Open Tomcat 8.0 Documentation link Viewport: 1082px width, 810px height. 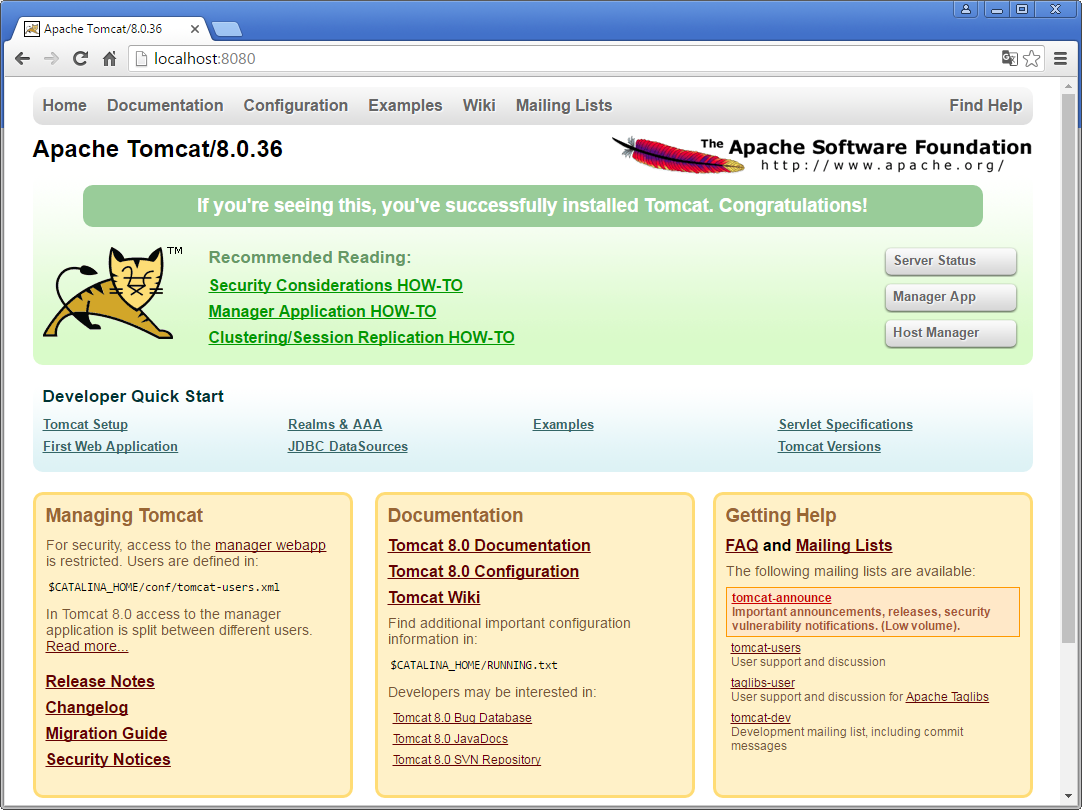coord(489,546)
